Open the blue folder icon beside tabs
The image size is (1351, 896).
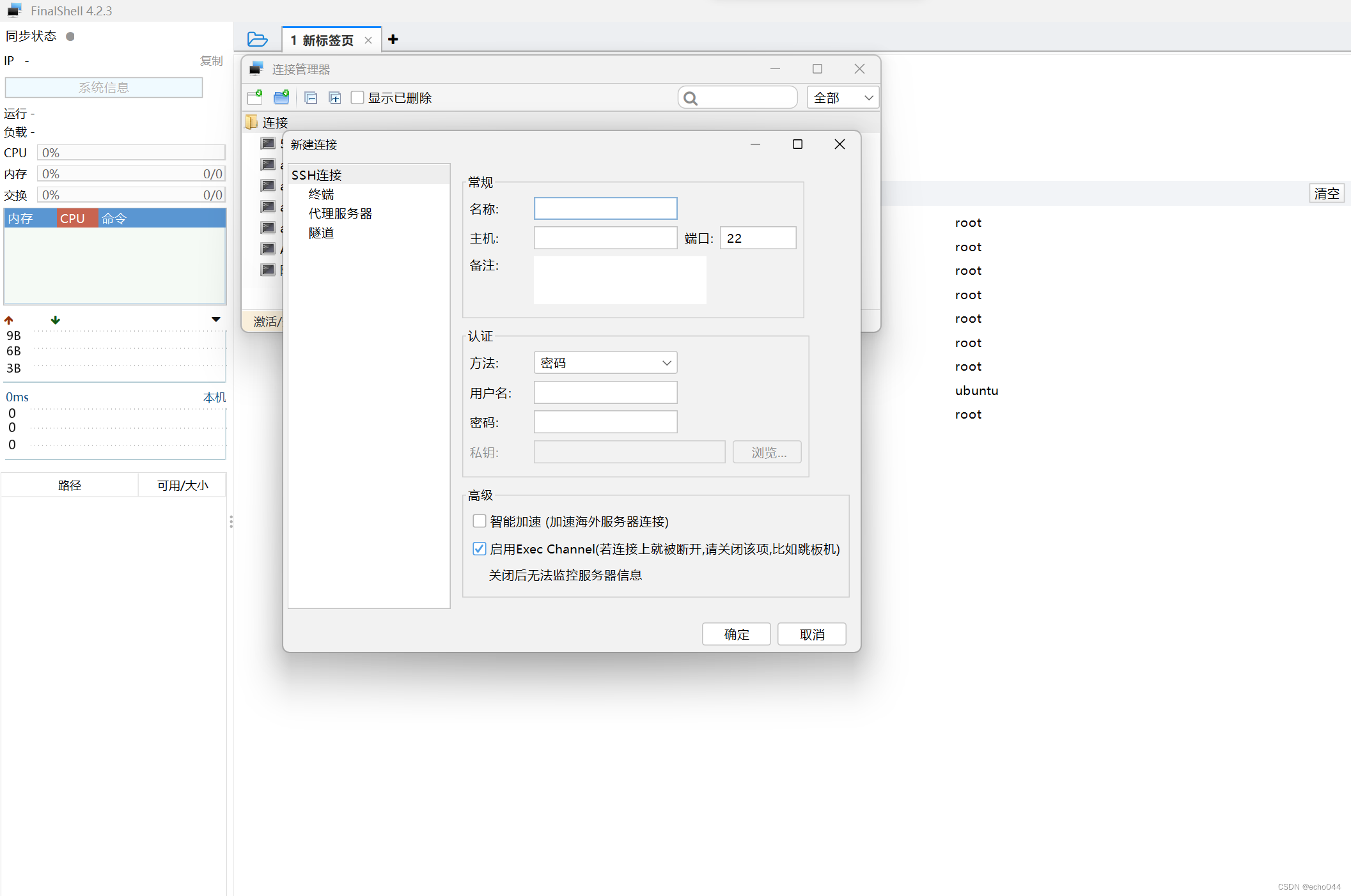coord(257,40)
